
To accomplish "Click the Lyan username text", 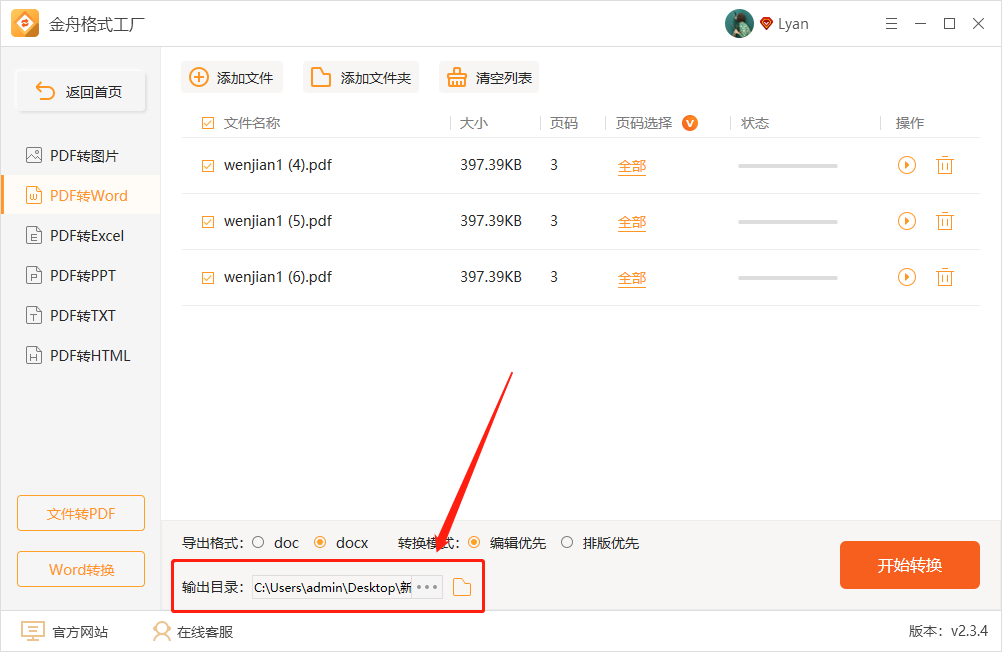I will tap(793, 24).
